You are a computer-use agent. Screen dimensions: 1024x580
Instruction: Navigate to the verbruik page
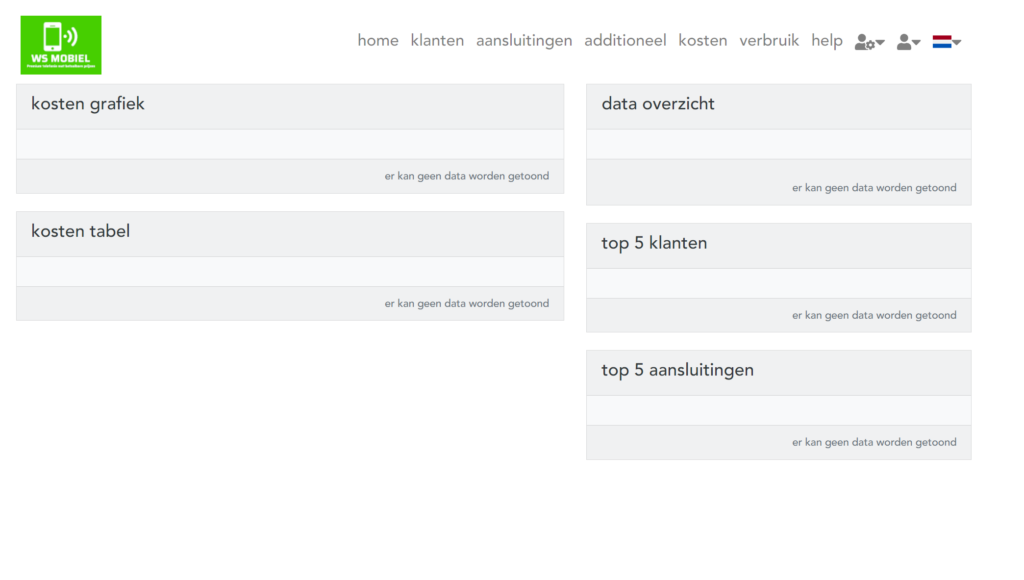(x=769, y=40)
